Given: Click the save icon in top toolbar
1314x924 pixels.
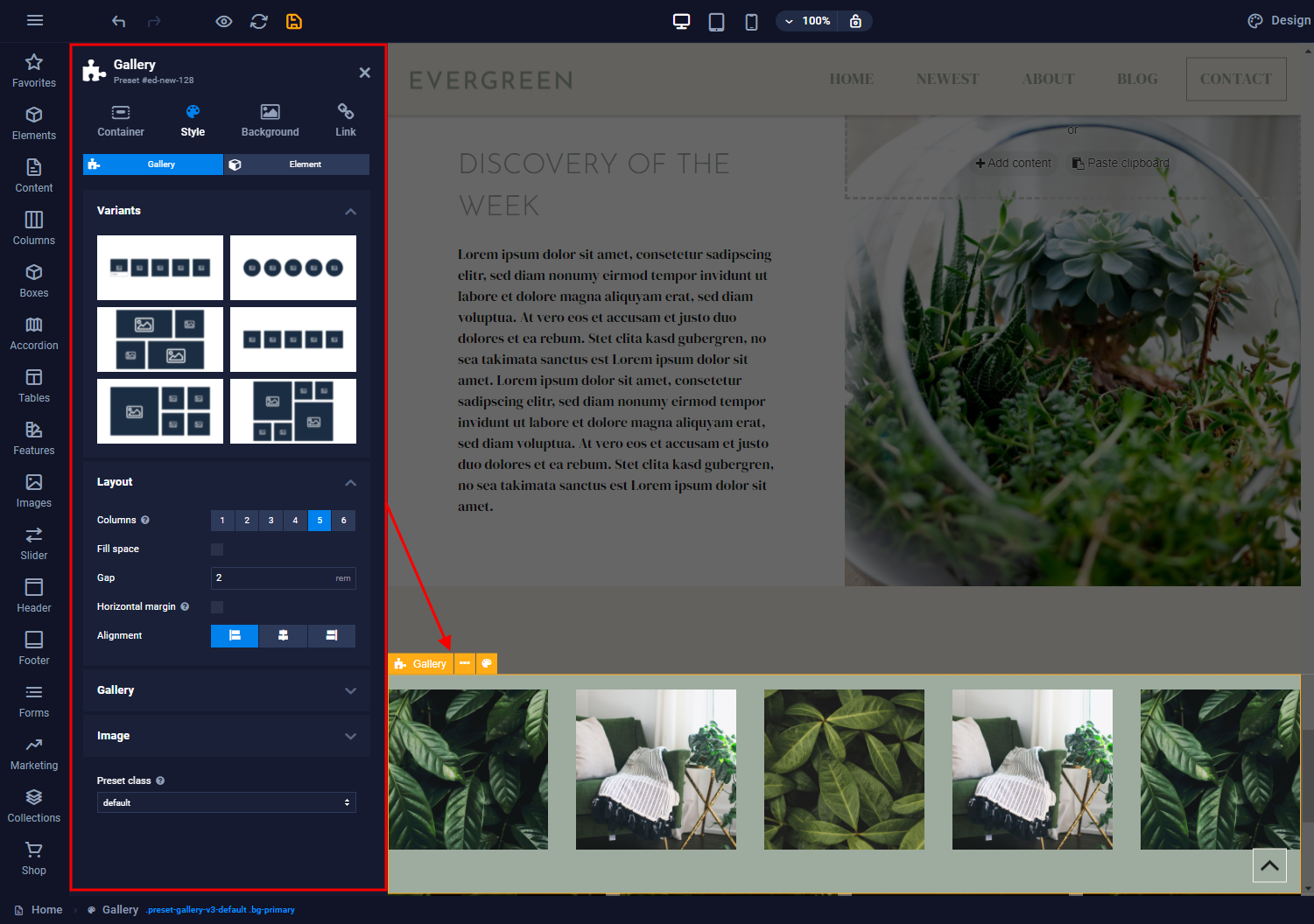Looking at the screenshot, I should point(294,21).
